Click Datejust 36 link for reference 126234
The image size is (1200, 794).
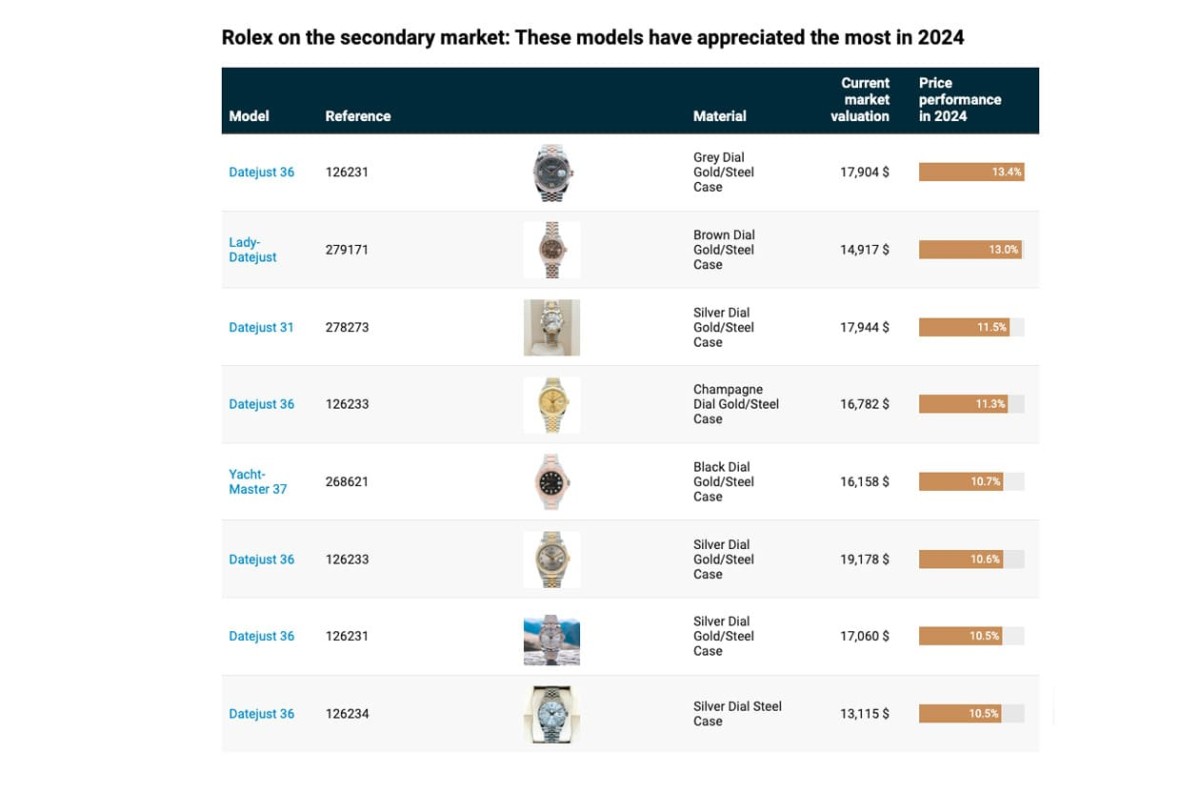(261, 714)
